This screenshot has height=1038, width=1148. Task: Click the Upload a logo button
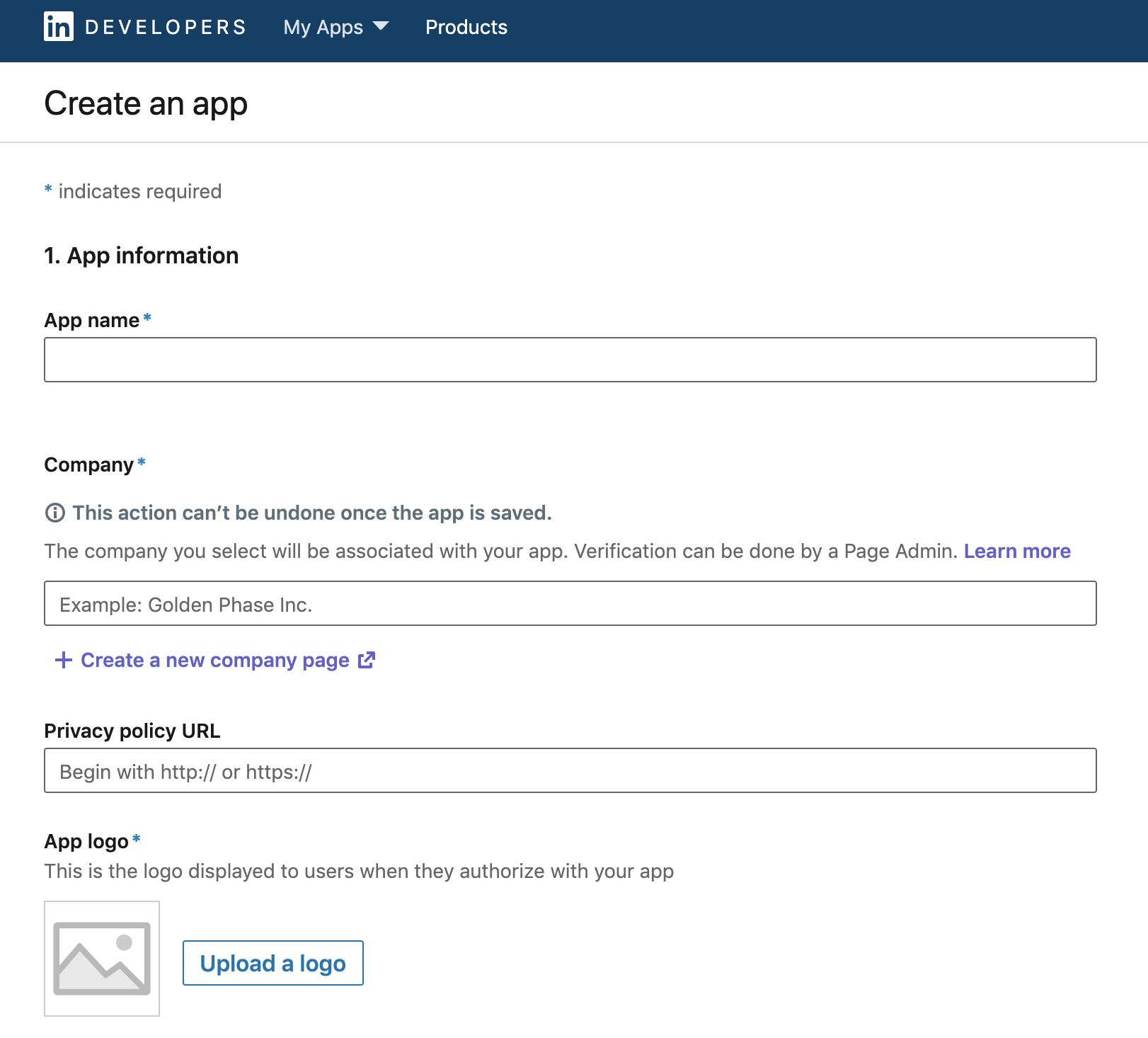272,963
